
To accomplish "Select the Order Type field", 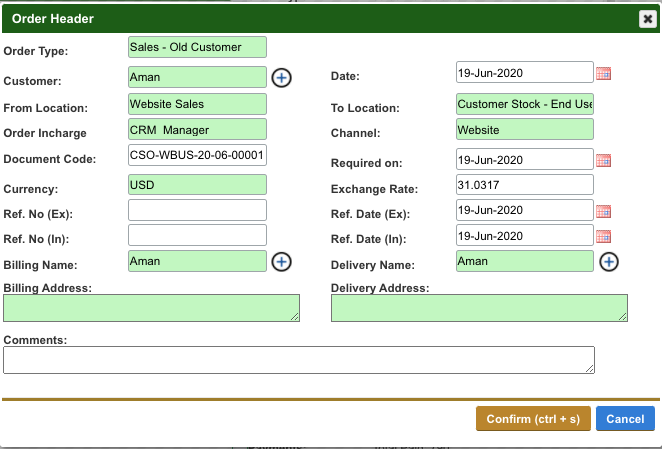I will [197, 47].
